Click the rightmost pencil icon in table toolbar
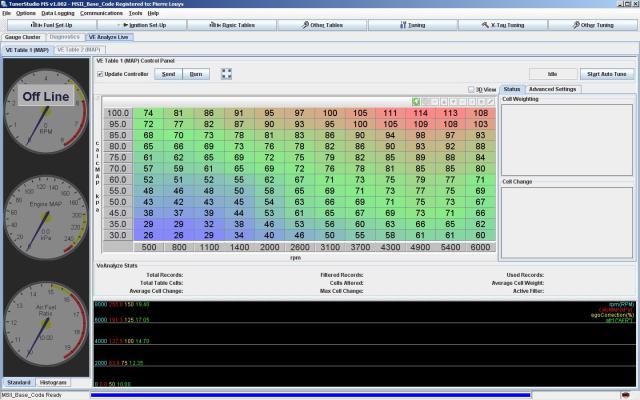 490,101
